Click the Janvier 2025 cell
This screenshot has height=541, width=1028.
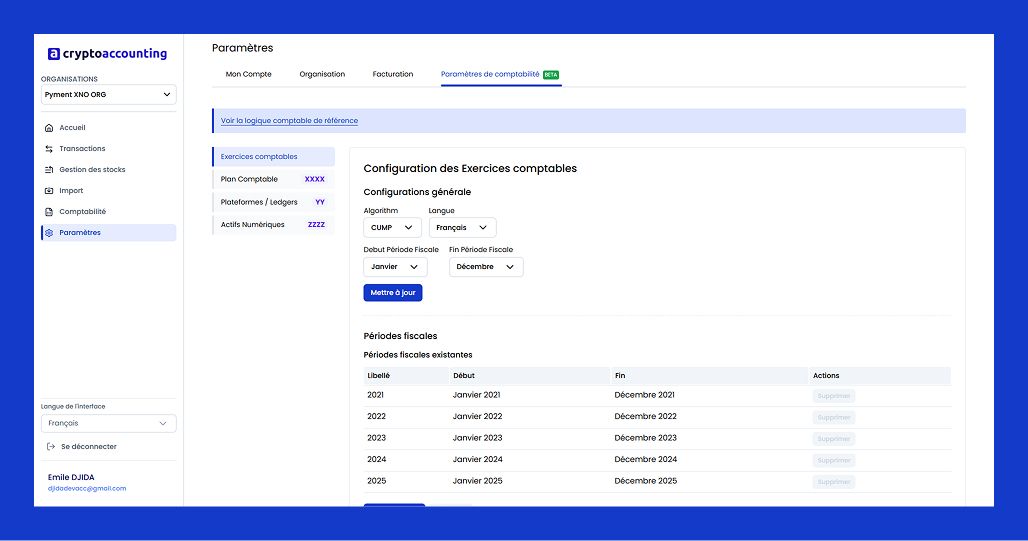click(x=477, y=481)
